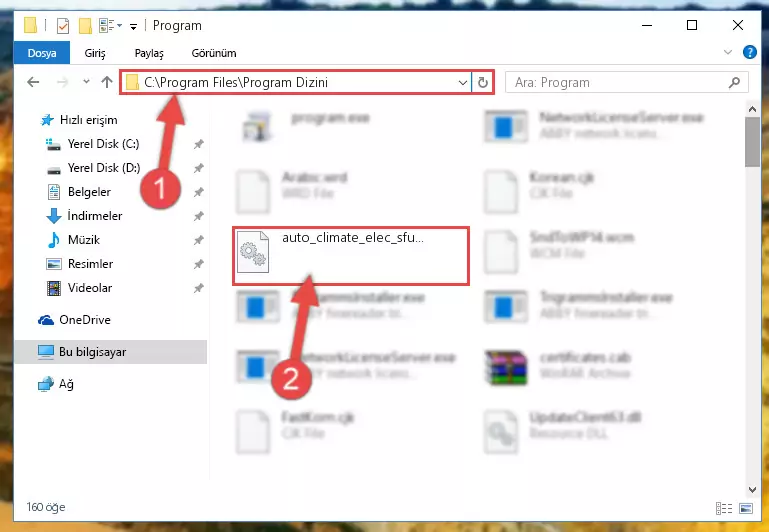Click the Properties quick access icon
The image size is (769, 532).
click(x=63, y=25)
